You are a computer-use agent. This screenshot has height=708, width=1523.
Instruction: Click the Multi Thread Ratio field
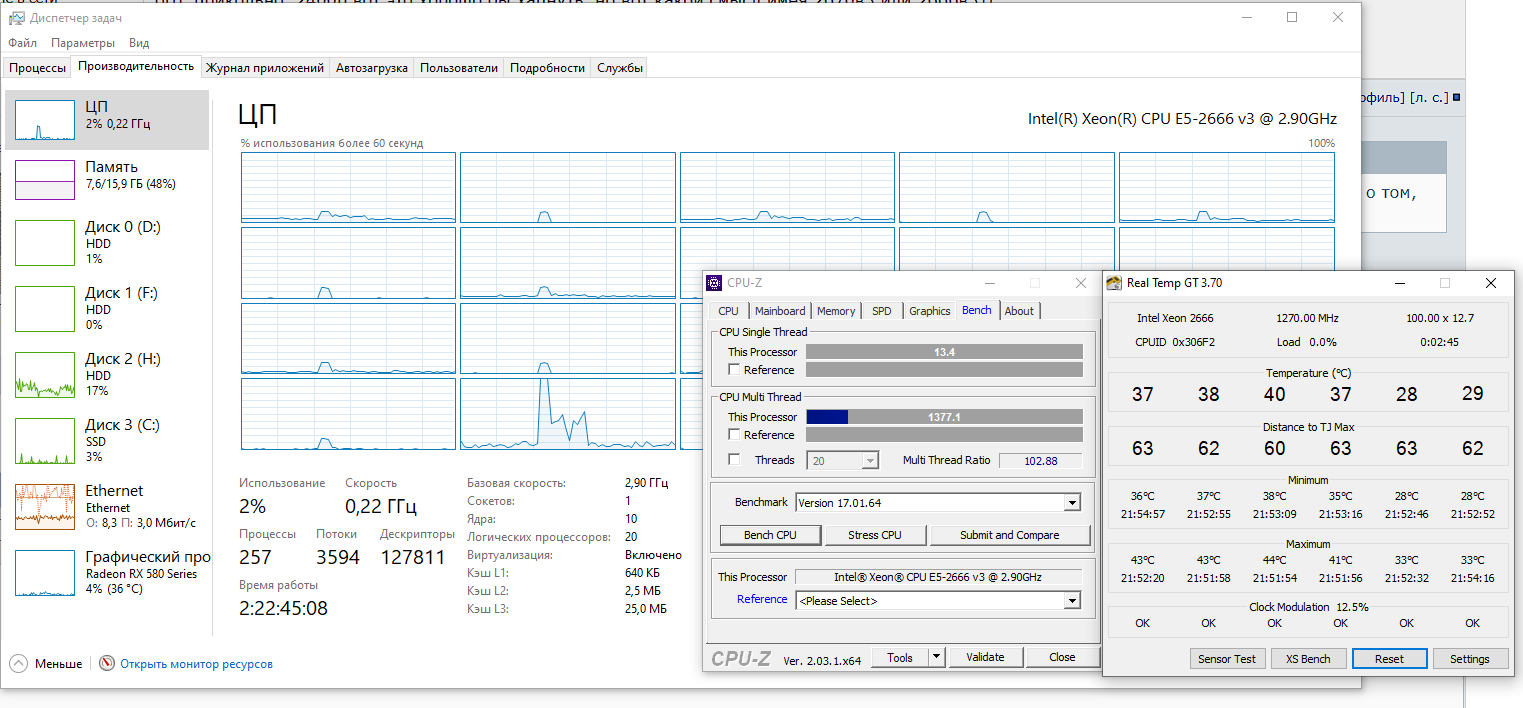pyautogui.click(x=1040, y=460)
